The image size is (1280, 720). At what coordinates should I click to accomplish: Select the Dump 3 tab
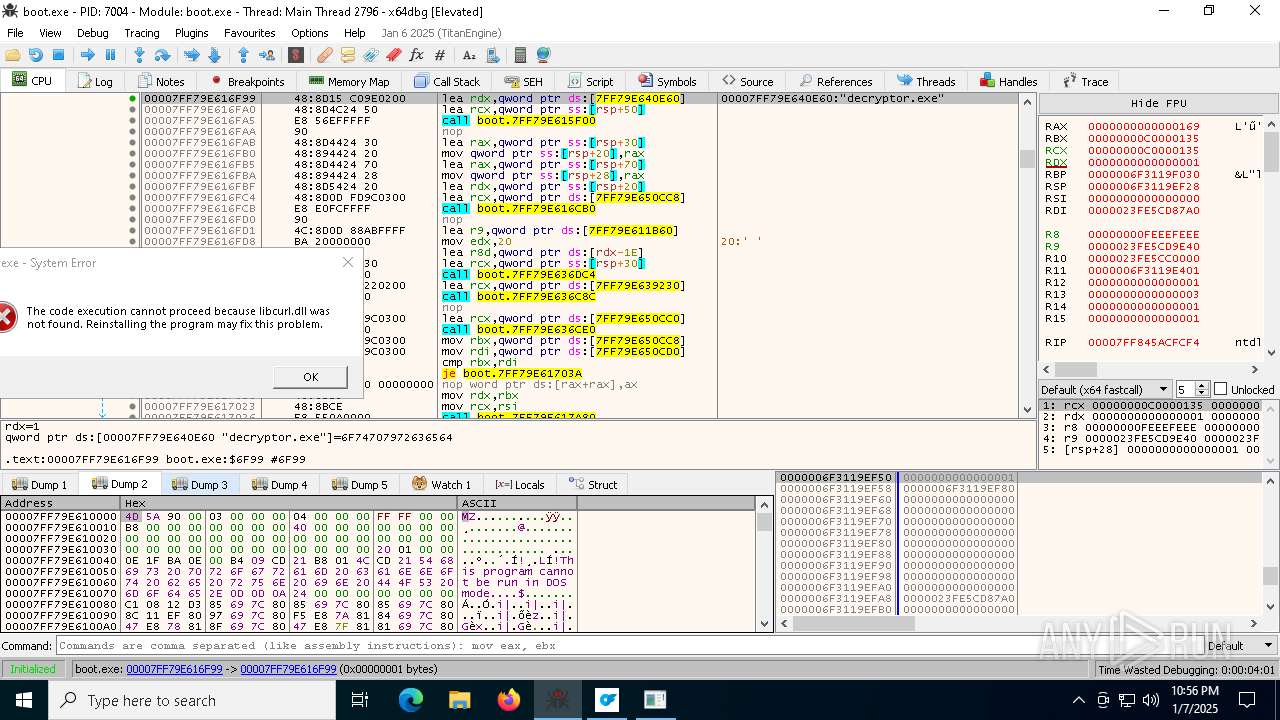(199, 484)
